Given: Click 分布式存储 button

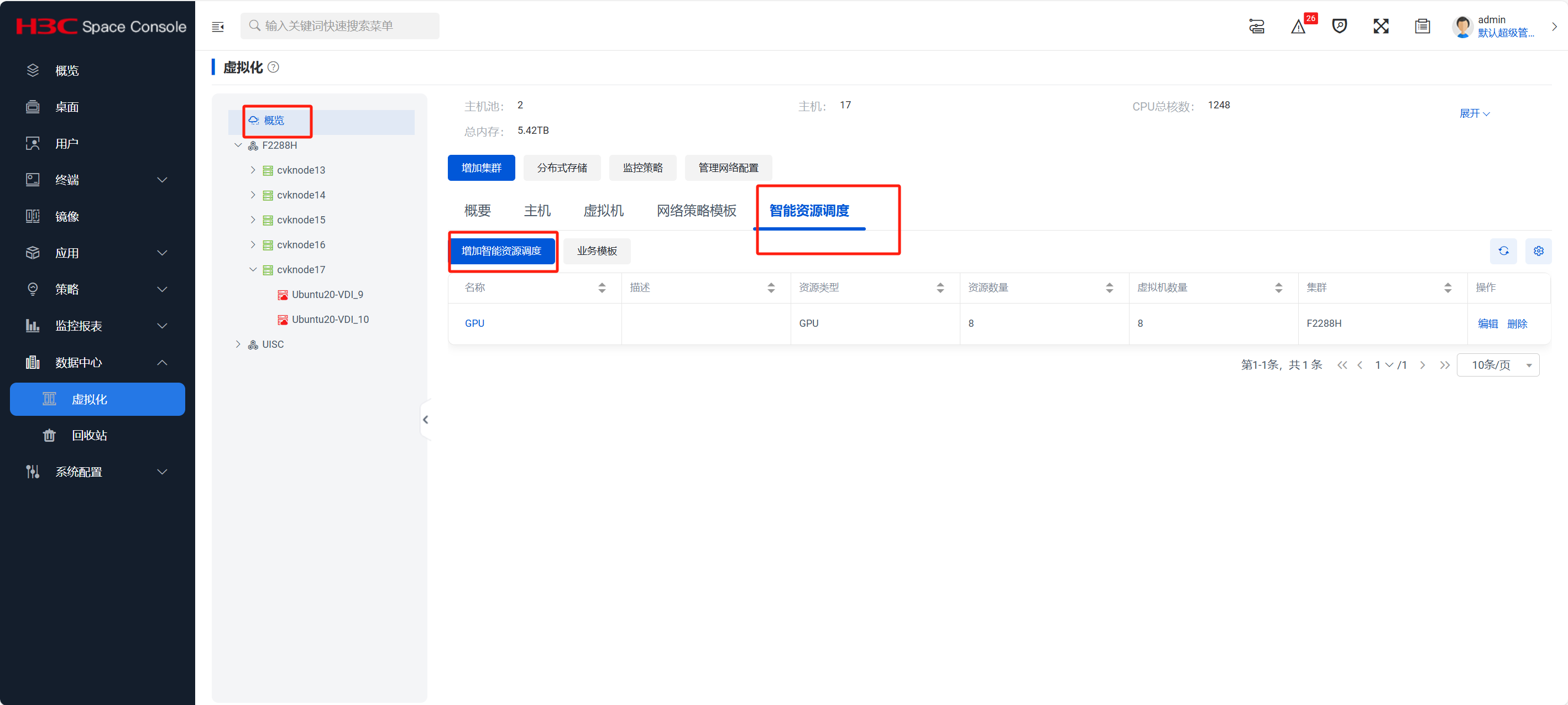Looking at the screenshot, I should 562,168.
